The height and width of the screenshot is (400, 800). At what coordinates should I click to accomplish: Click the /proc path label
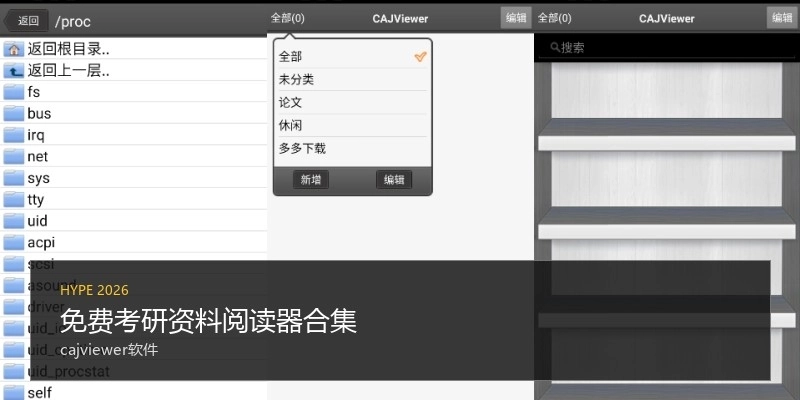(x=72, y=21)
